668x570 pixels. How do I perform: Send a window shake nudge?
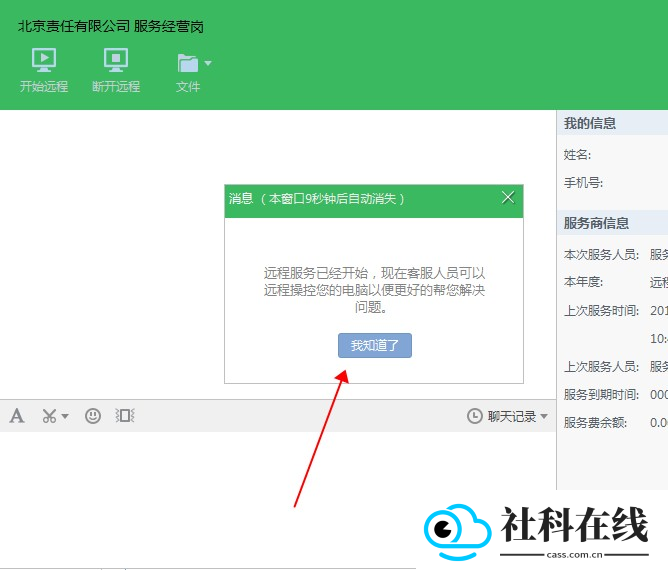coord(124,415)
